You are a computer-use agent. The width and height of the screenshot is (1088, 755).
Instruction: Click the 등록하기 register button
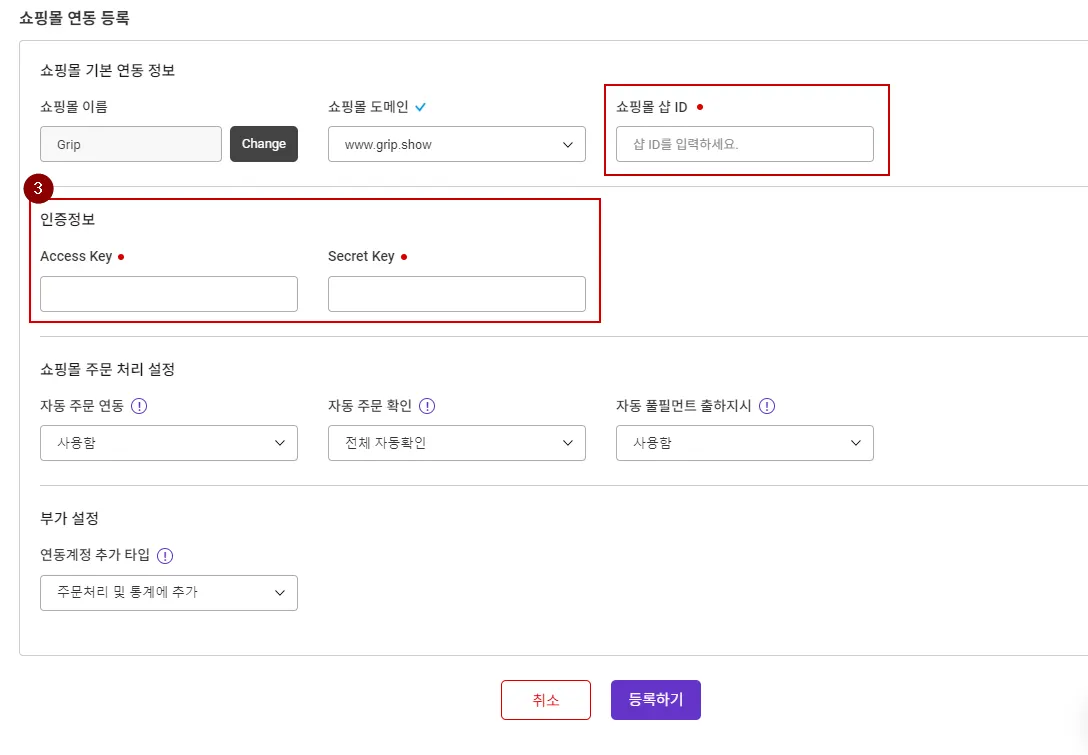pos(655,700)
